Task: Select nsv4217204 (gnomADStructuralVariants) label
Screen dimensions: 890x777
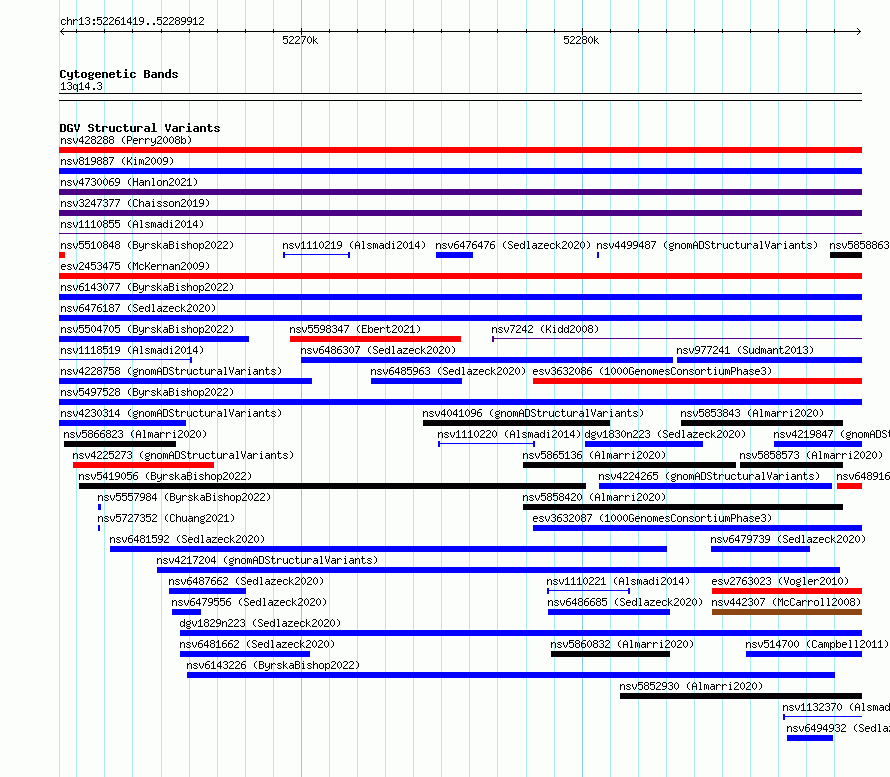Action: [267, 560]
